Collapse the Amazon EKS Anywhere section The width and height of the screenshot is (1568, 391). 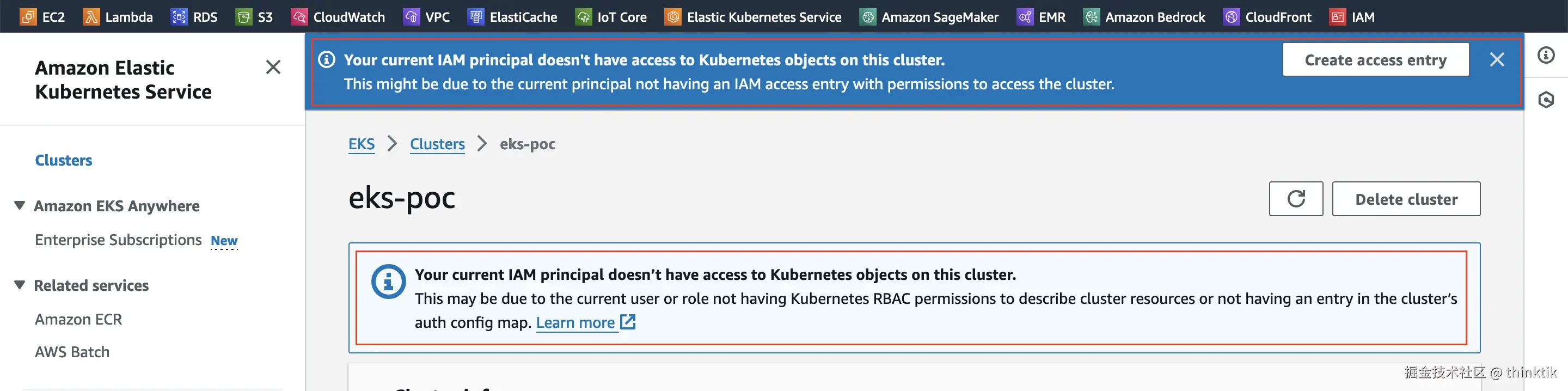tap(20, 206)
